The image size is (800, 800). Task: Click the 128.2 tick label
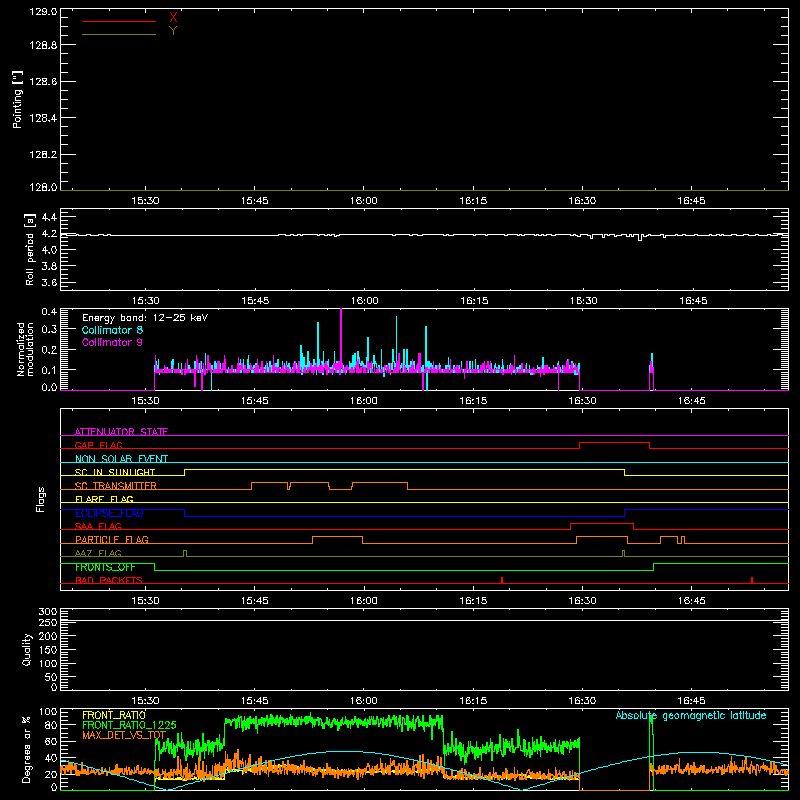(x=43, y=155)
